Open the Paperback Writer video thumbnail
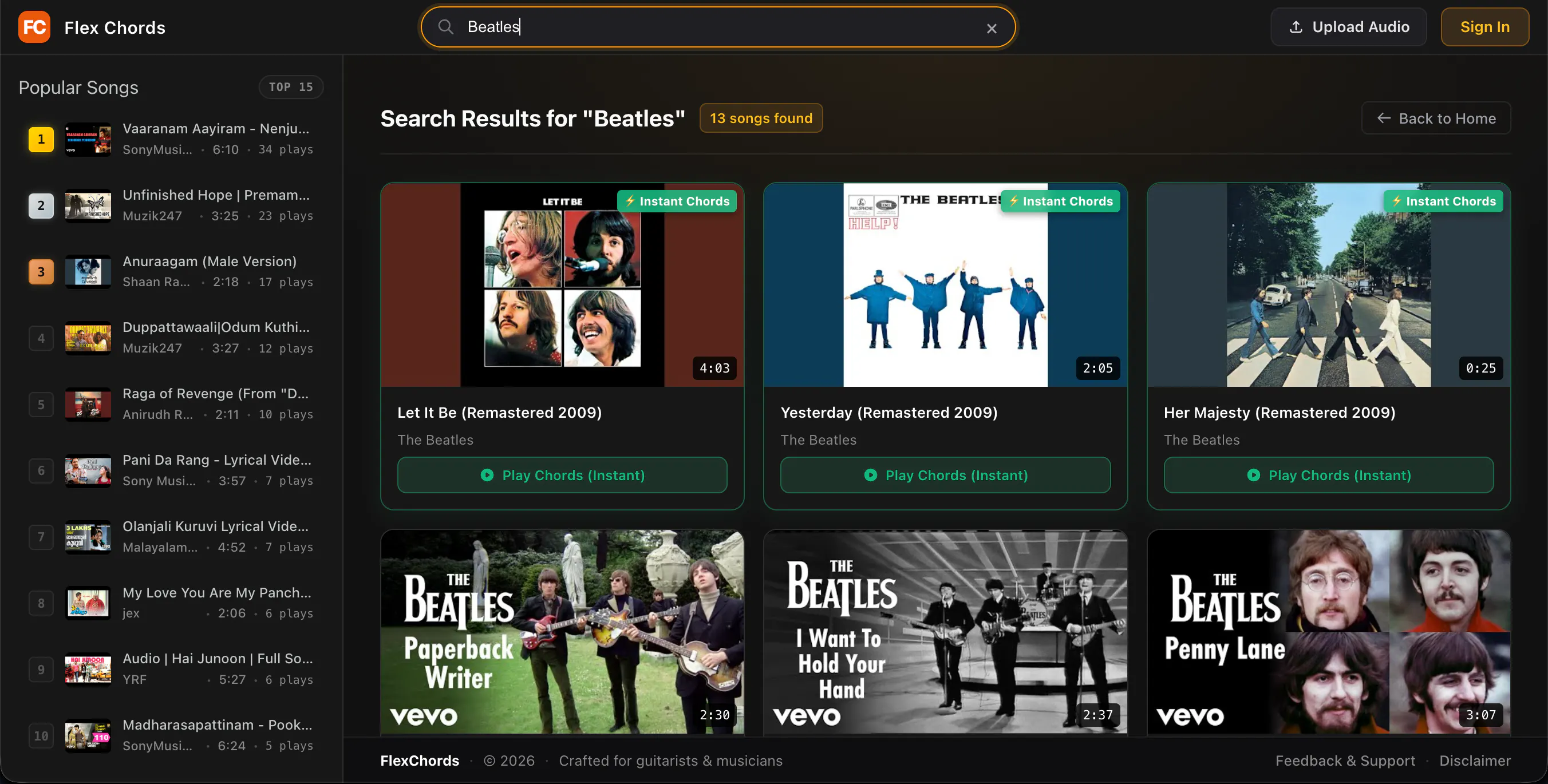Viewport: 1548px width, 784px height. point(562,631)
